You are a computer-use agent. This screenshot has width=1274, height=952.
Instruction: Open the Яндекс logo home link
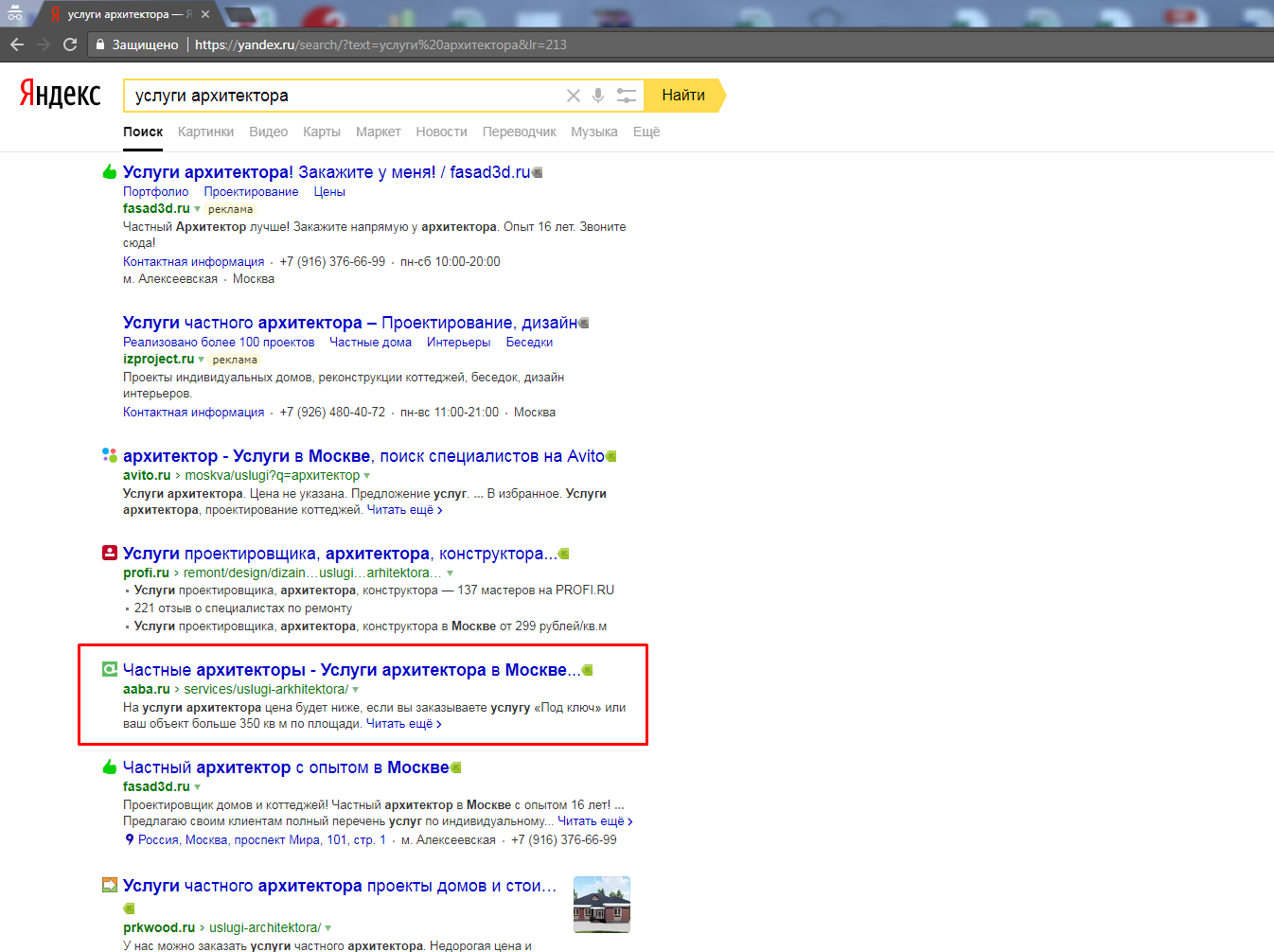pyautogui.click(x=61, y=94)
